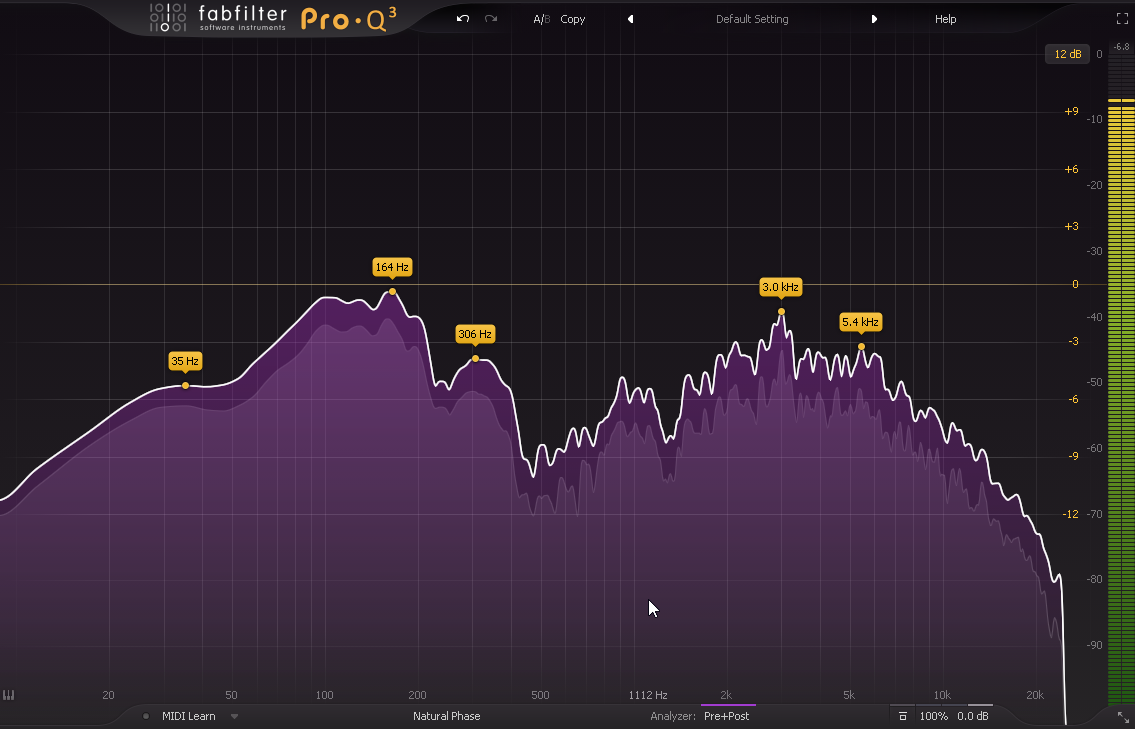Click the resize corner icon
The width and height of the screenshot is (1135, 729).
tap(1122, 716)
